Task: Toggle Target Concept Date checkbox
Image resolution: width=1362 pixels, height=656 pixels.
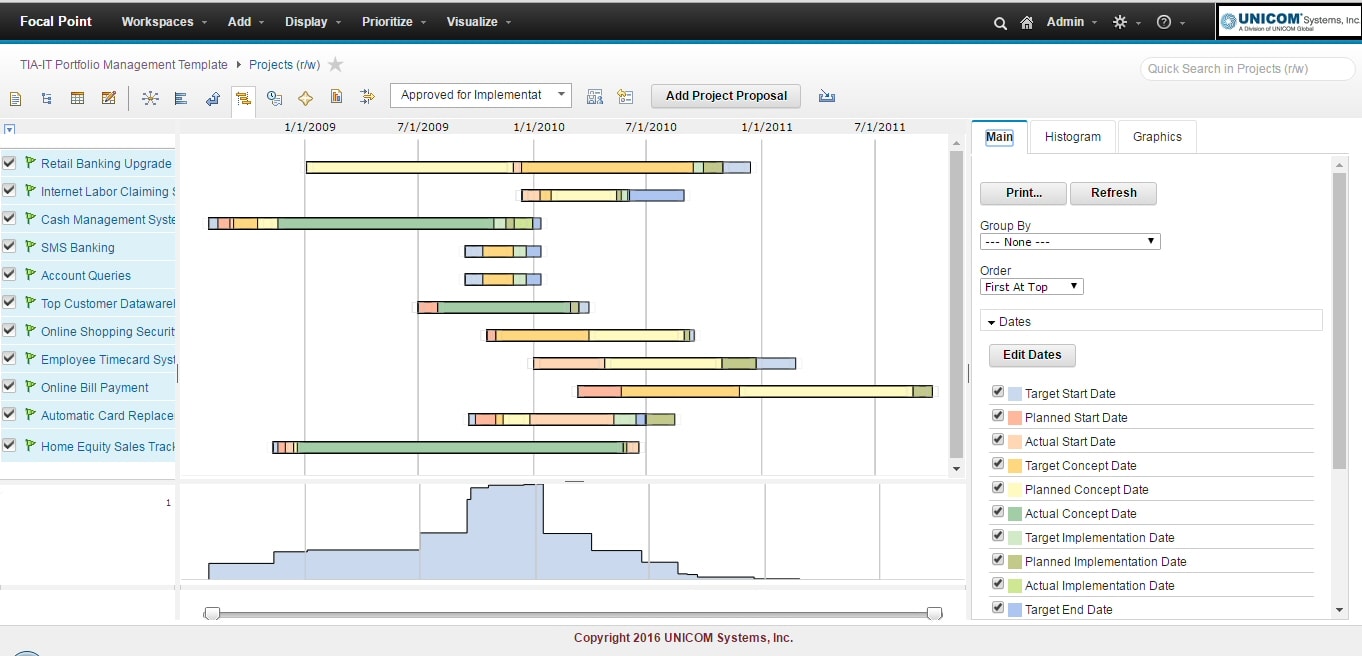Action: 998,464
